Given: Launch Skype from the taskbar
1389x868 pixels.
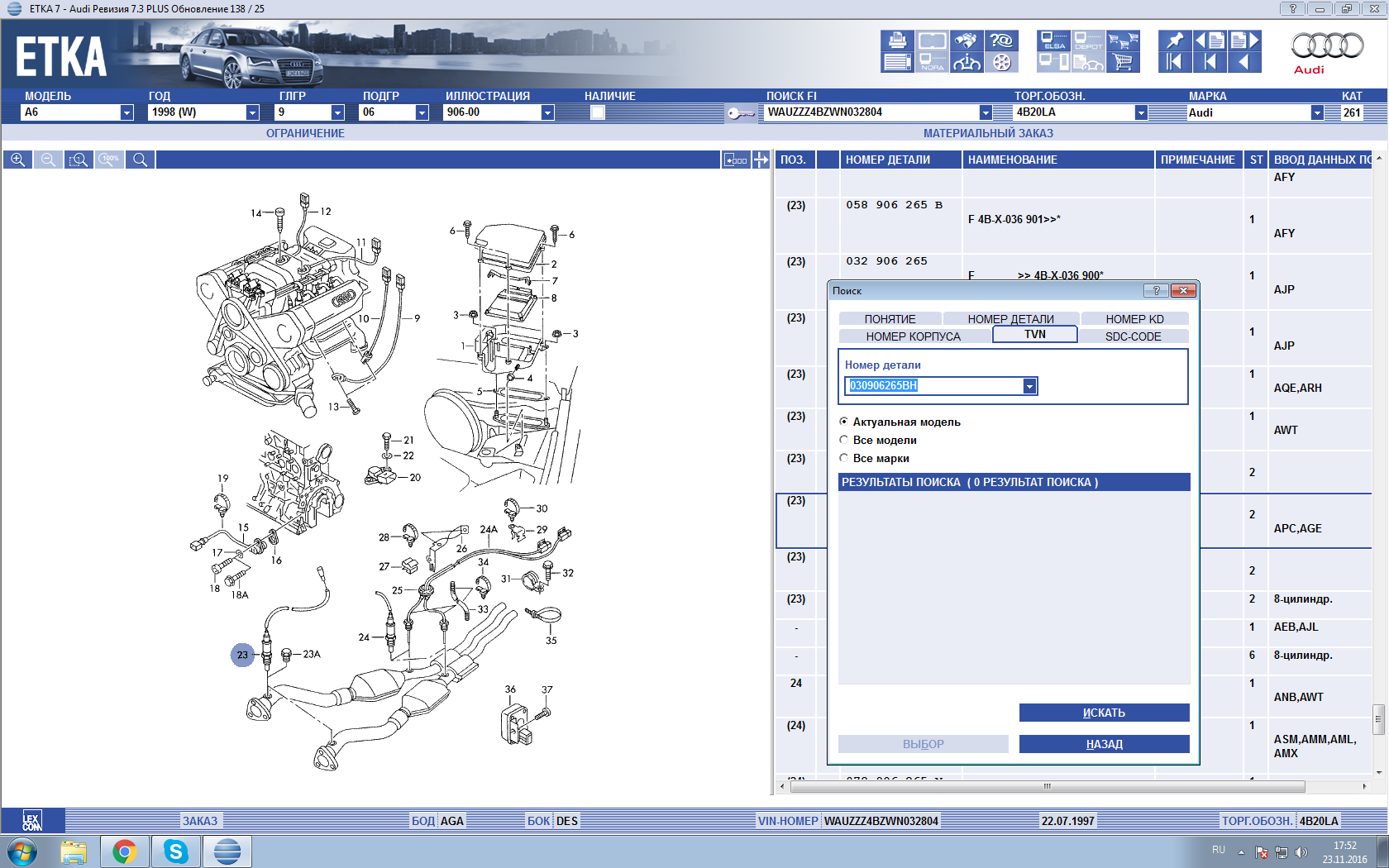Looking at the screenshot, I should pos(175,851).
